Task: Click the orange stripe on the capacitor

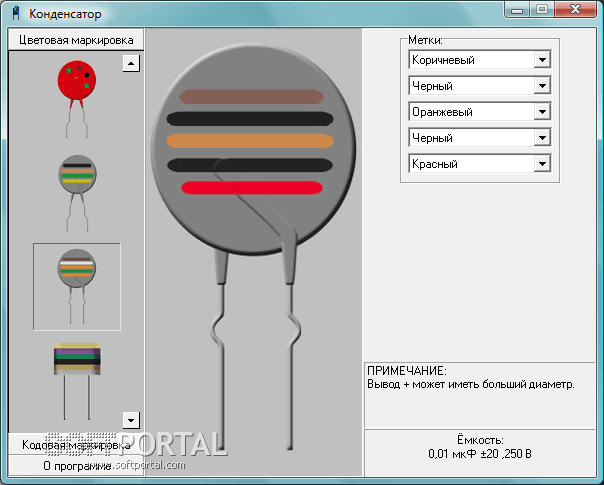Action: point(250,141)
